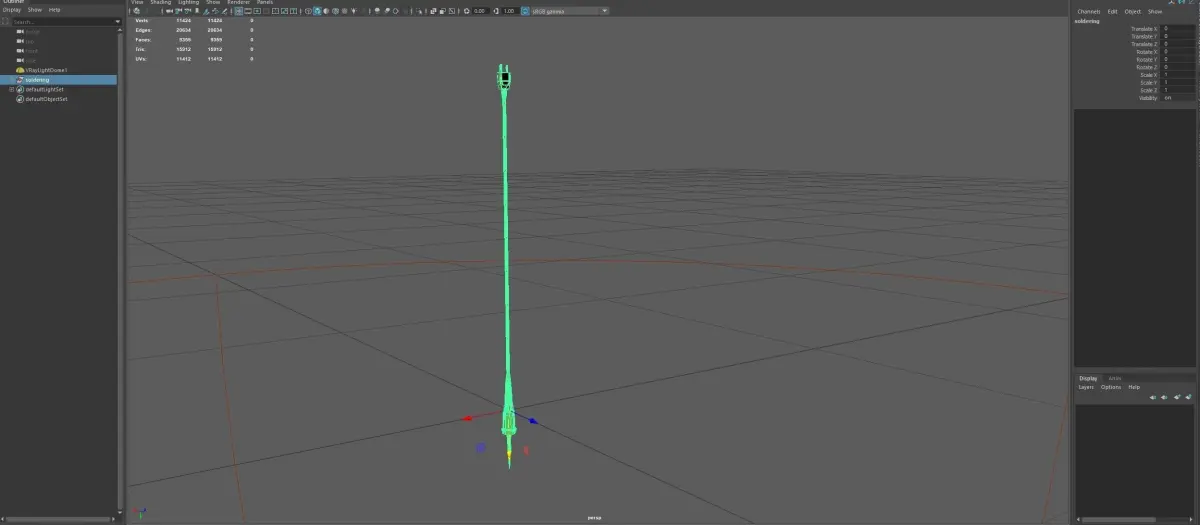Toggle the smooth shade all icon
Screen dimensions: 1200x525
coord(317,11)
